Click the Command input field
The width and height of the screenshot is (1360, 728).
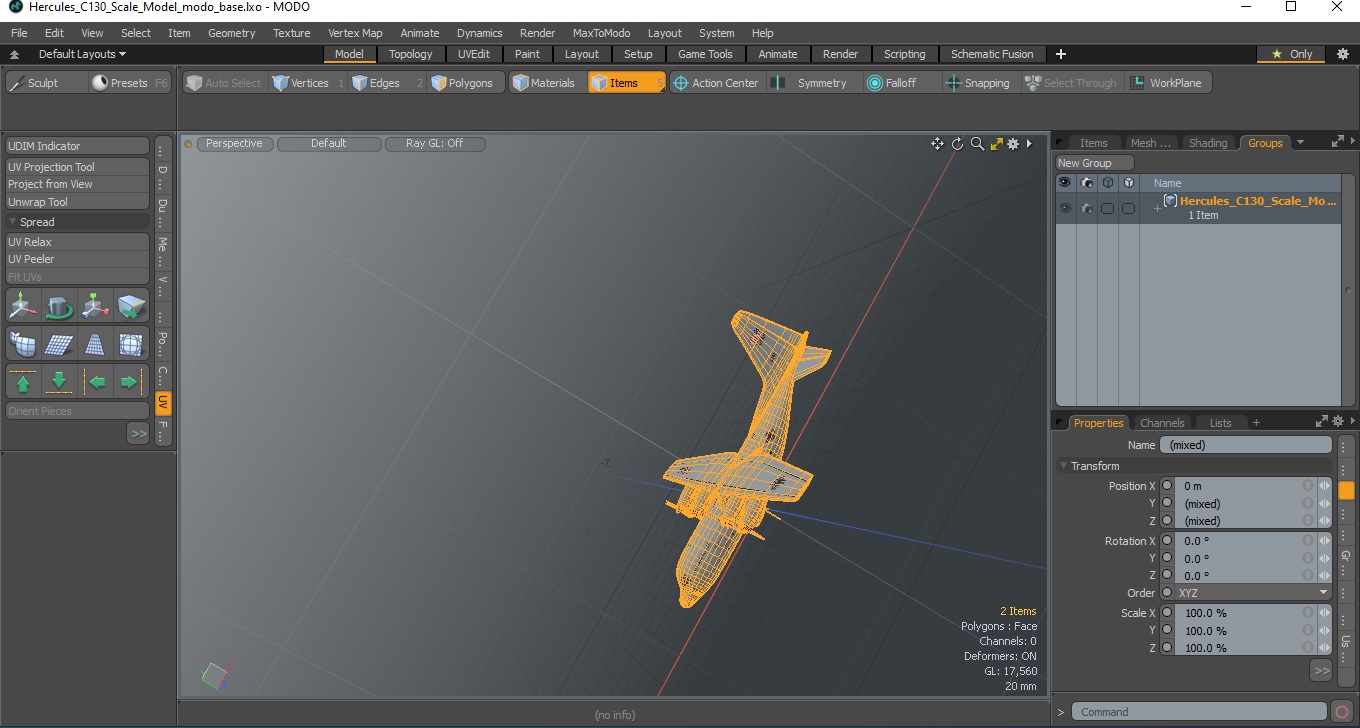click(1200, 712)
